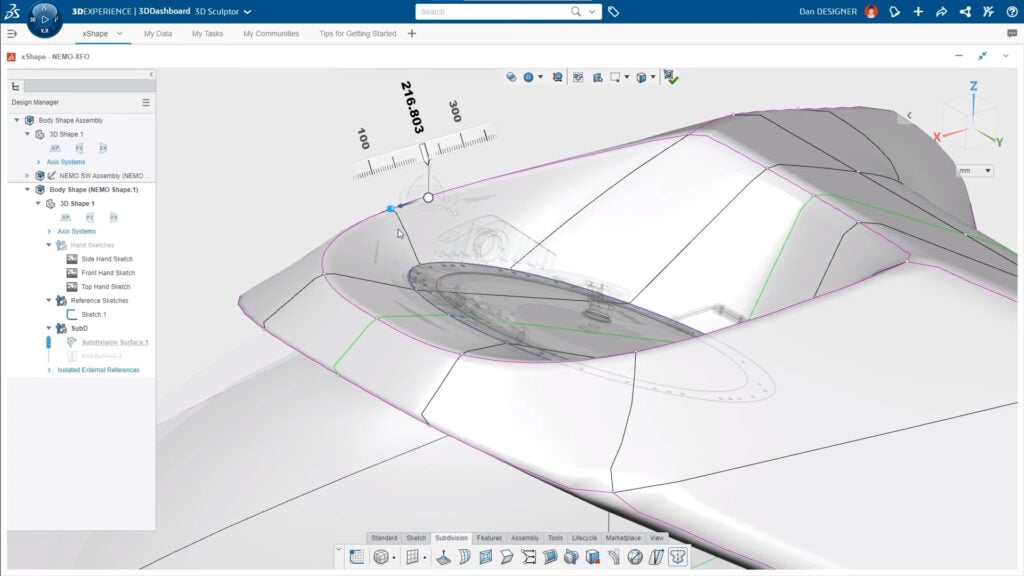
Task: Open the selection mode dropdown arrow
Action: [625, 76]
